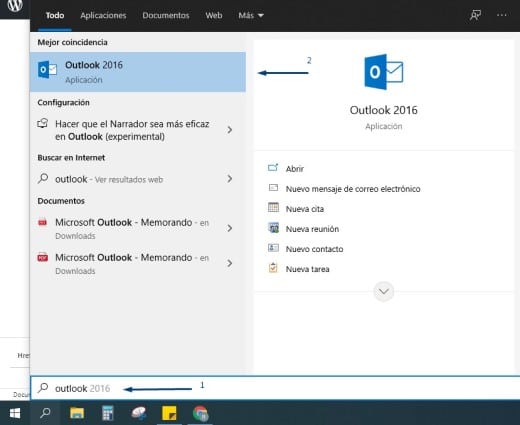This screenshot has width=520, height=425.
Task: Expand the Narrador setting chevron
Action: pos(230,130)
